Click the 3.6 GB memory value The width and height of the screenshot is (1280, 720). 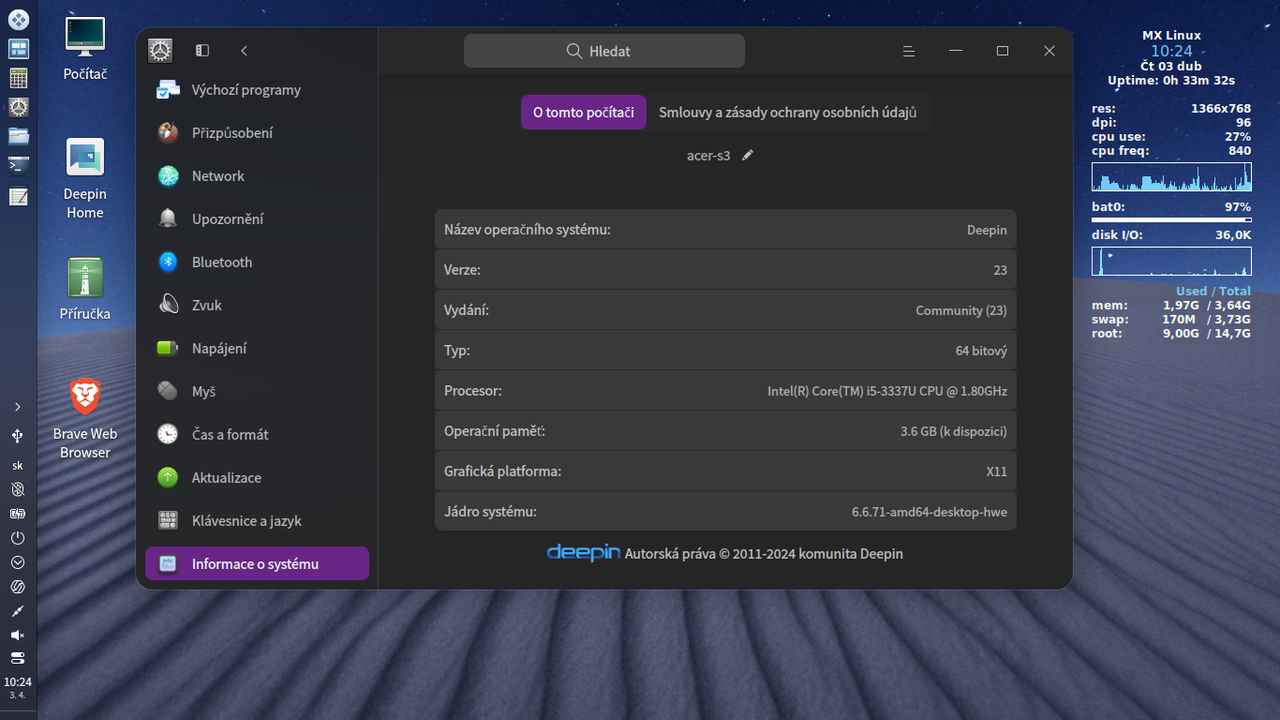[x=953, y=431]
